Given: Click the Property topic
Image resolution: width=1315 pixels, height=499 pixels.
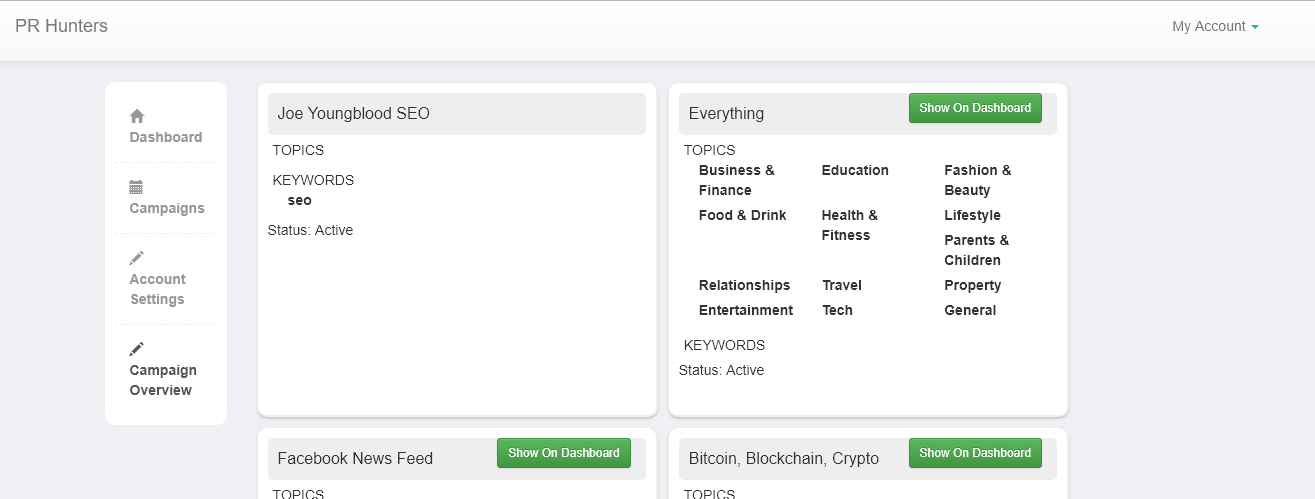Looking at the screenshot, I should coord(973,285).
